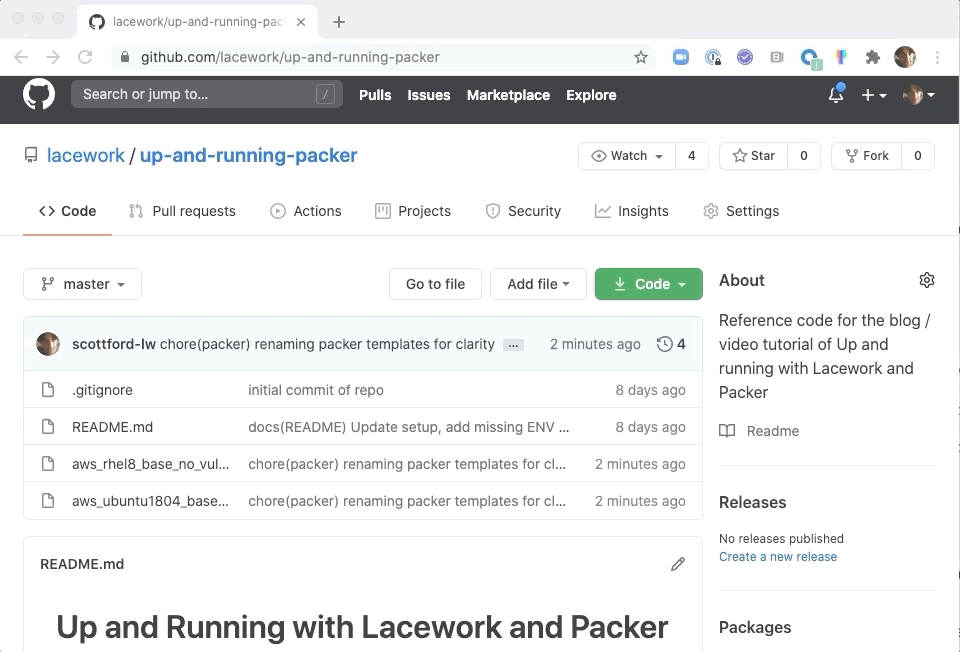Focus the Search or jump to field
The width and height of the screenshot is (960, 652).
196,95
